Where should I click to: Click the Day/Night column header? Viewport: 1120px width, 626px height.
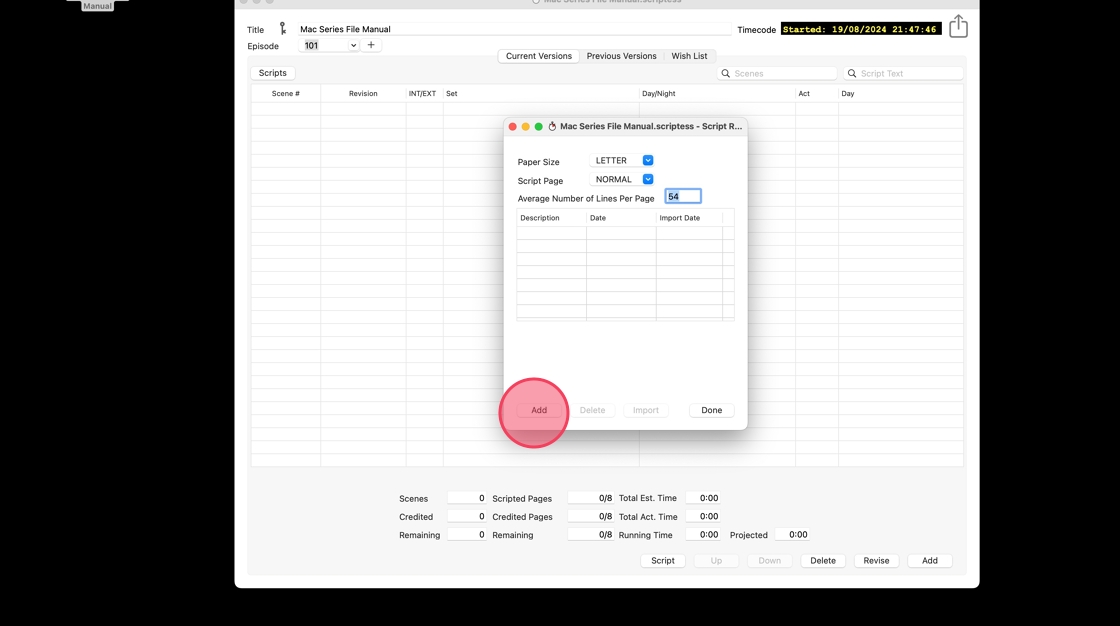tap(717, 94)
